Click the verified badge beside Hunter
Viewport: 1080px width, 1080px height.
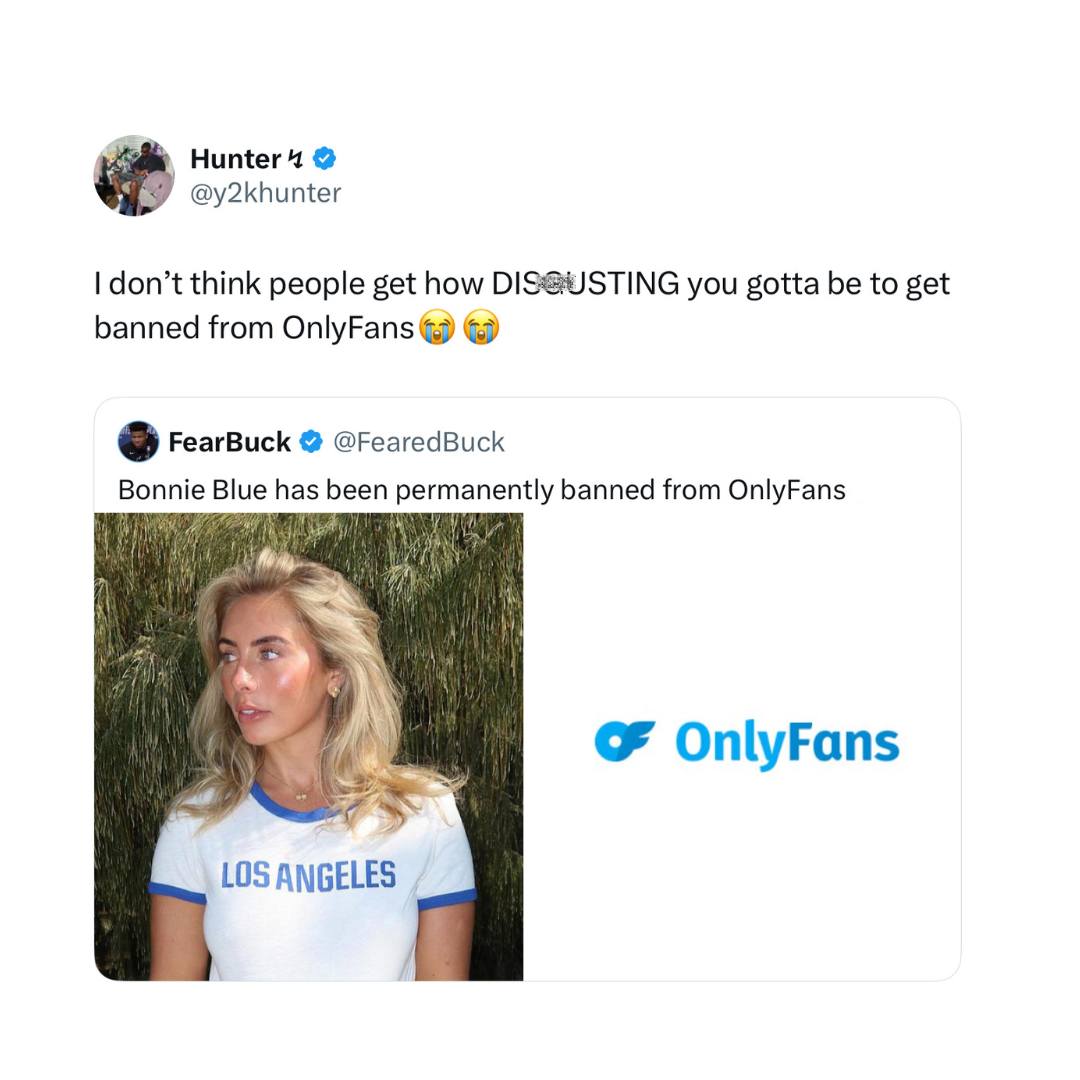pyautogui.click(x=325, y=158)
